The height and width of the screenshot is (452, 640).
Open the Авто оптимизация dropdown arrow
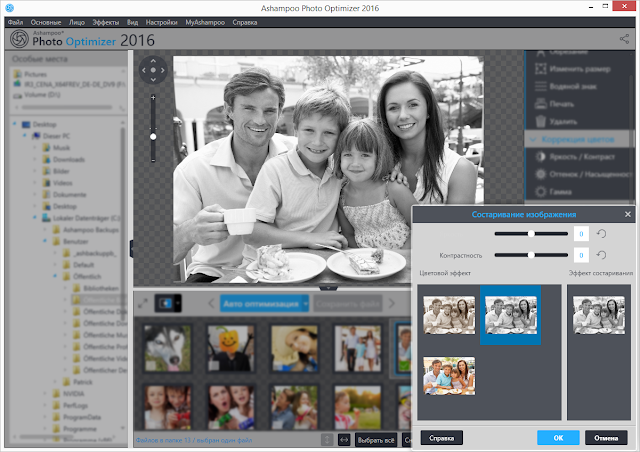305,304
